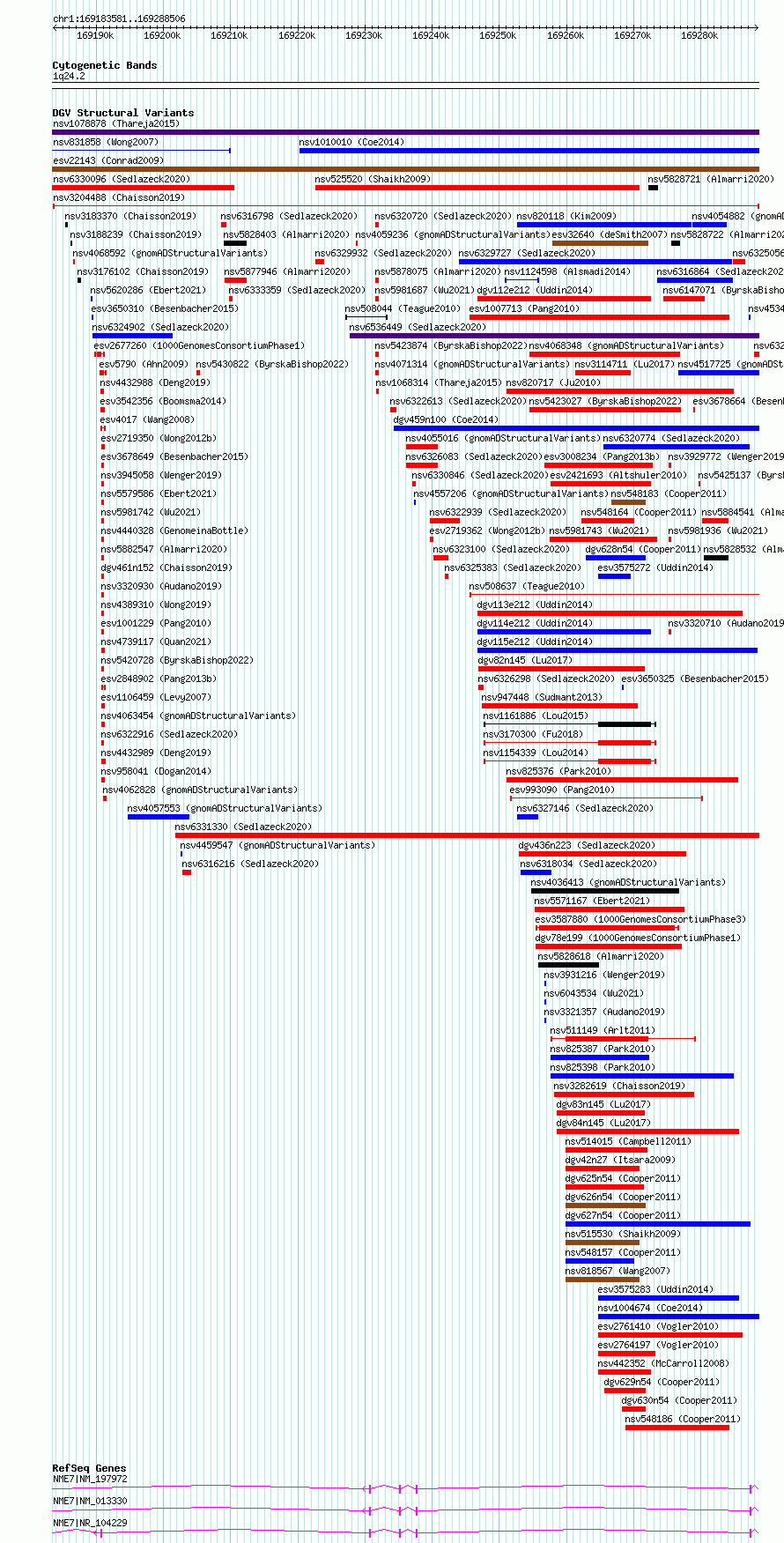Open variant esv993090 (Pang2010)
This screenshot has width=784, height=1543.
(562, 790)
